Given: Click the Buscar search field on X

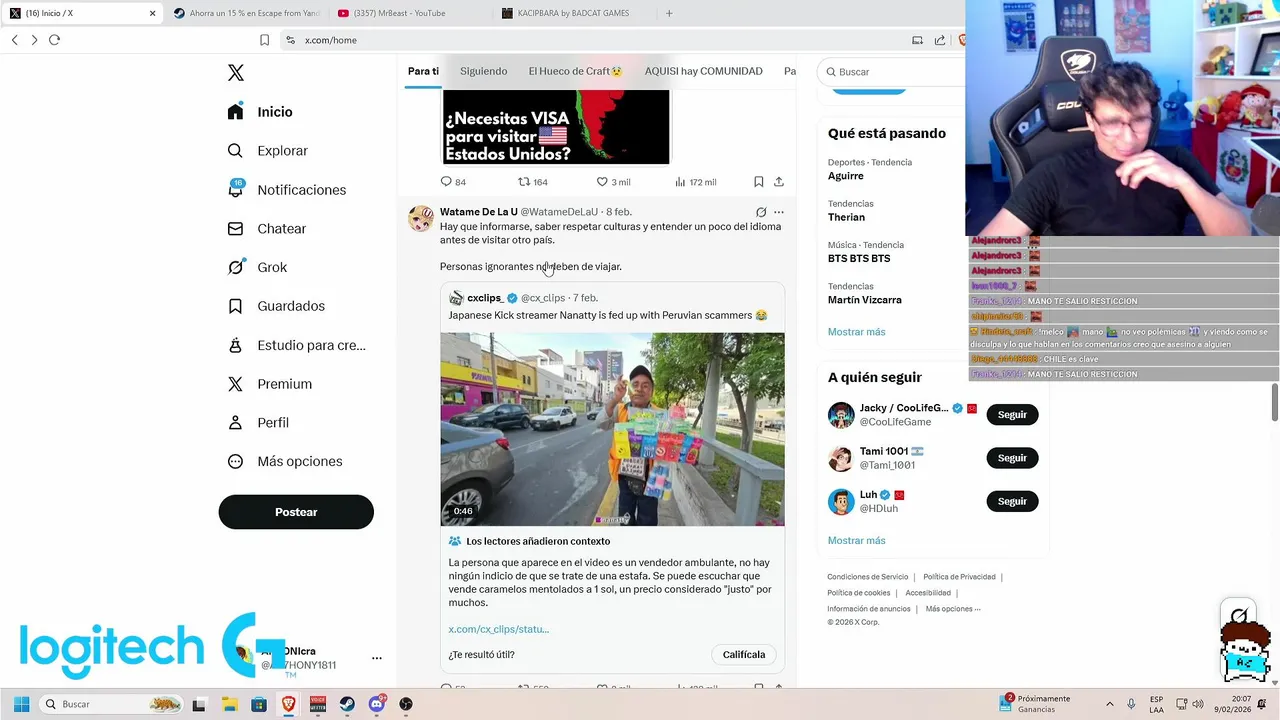Looking at the screenshot, I should 892,72.
